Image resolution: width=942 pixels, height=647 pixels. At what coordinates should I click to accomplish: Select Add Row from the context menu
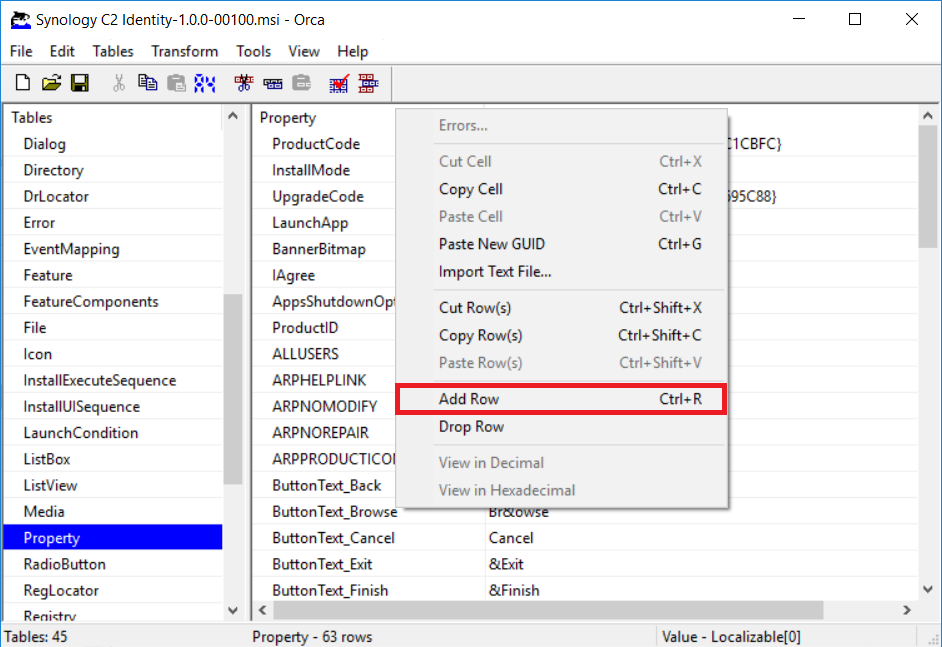point(468,398)
